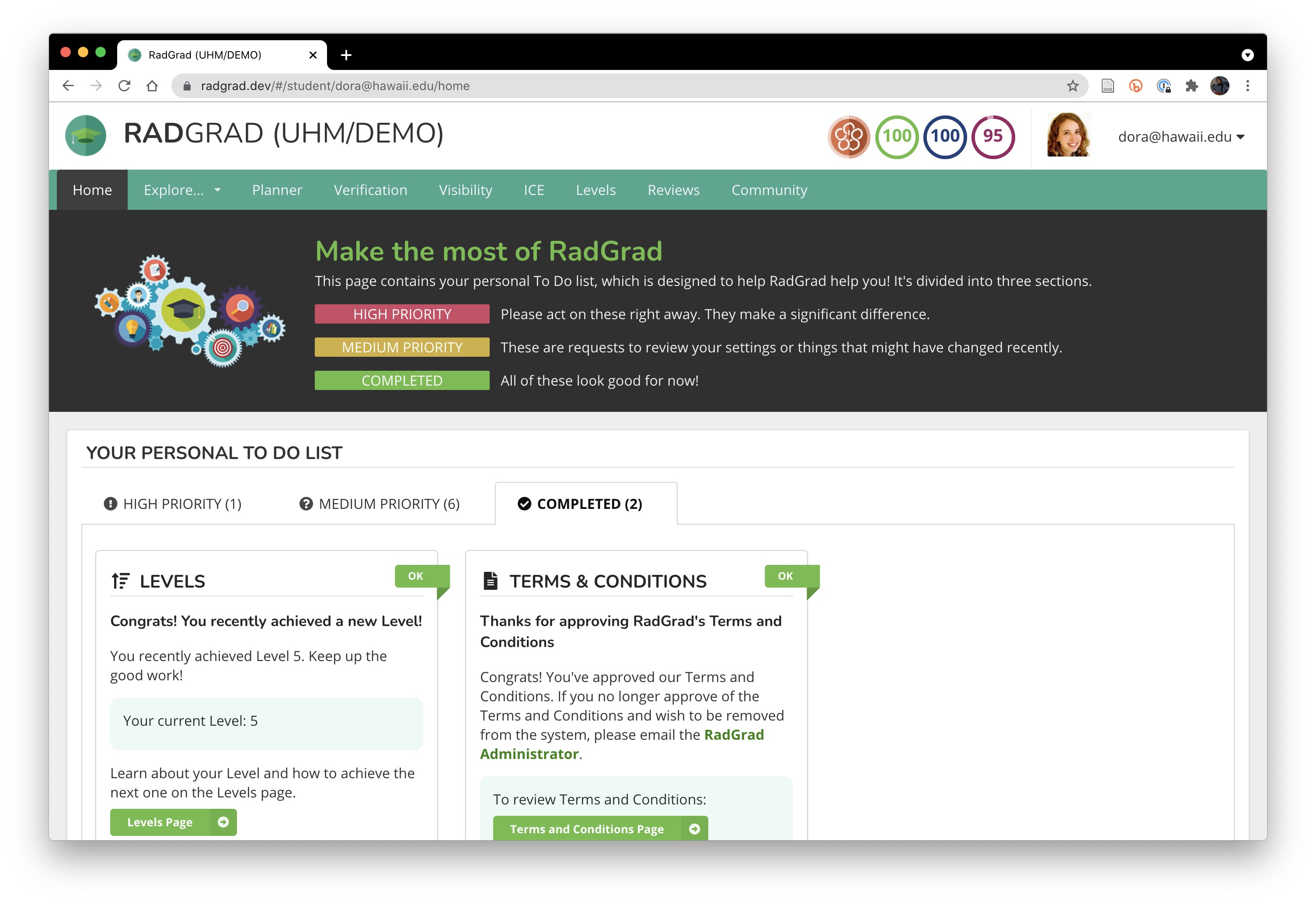The image size is (1316, 905).
Task: Click the 'Your current Level: 5' box
Action: click(x=267, y=723)
